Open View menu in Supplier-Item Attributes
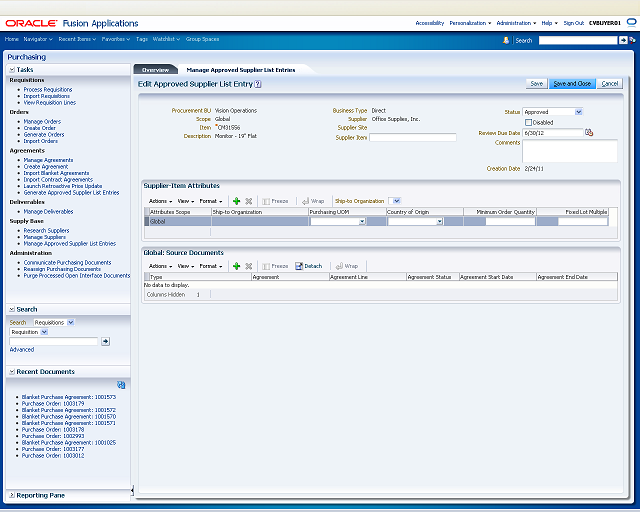Viewport: 640px width, 512px height. [x=186, y=201]
